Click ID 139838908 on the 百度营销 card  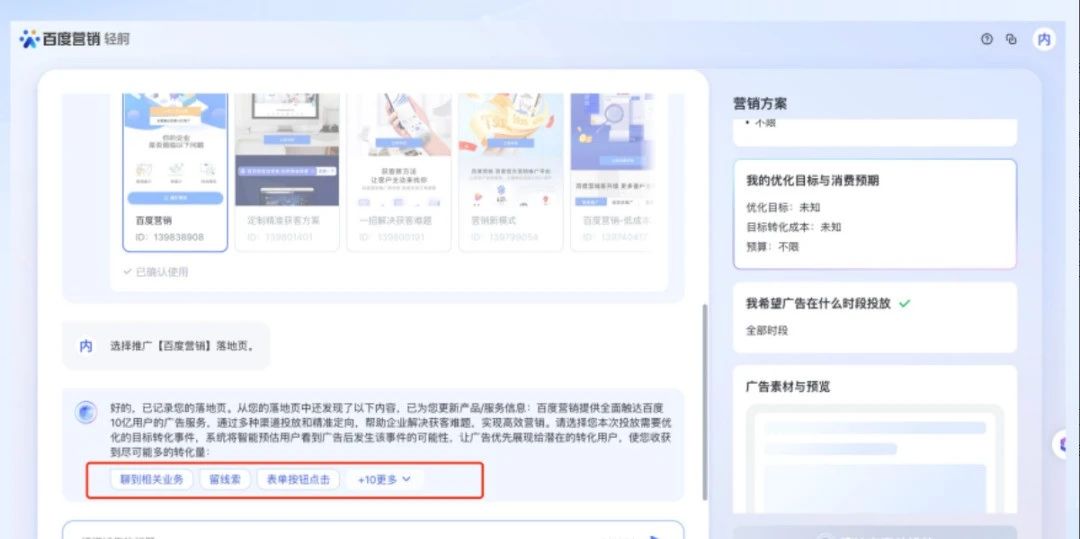tap(169, 237)
